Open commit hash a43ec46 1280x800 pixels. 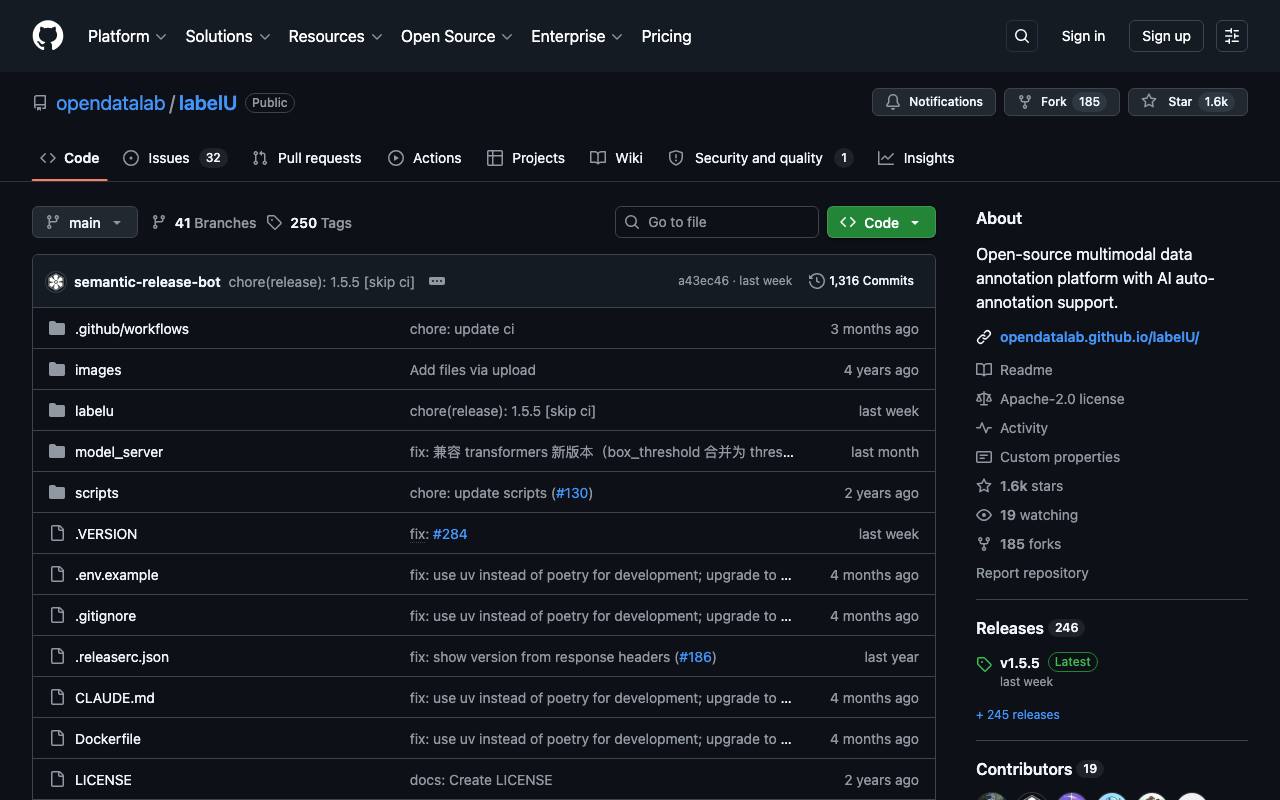703,281
